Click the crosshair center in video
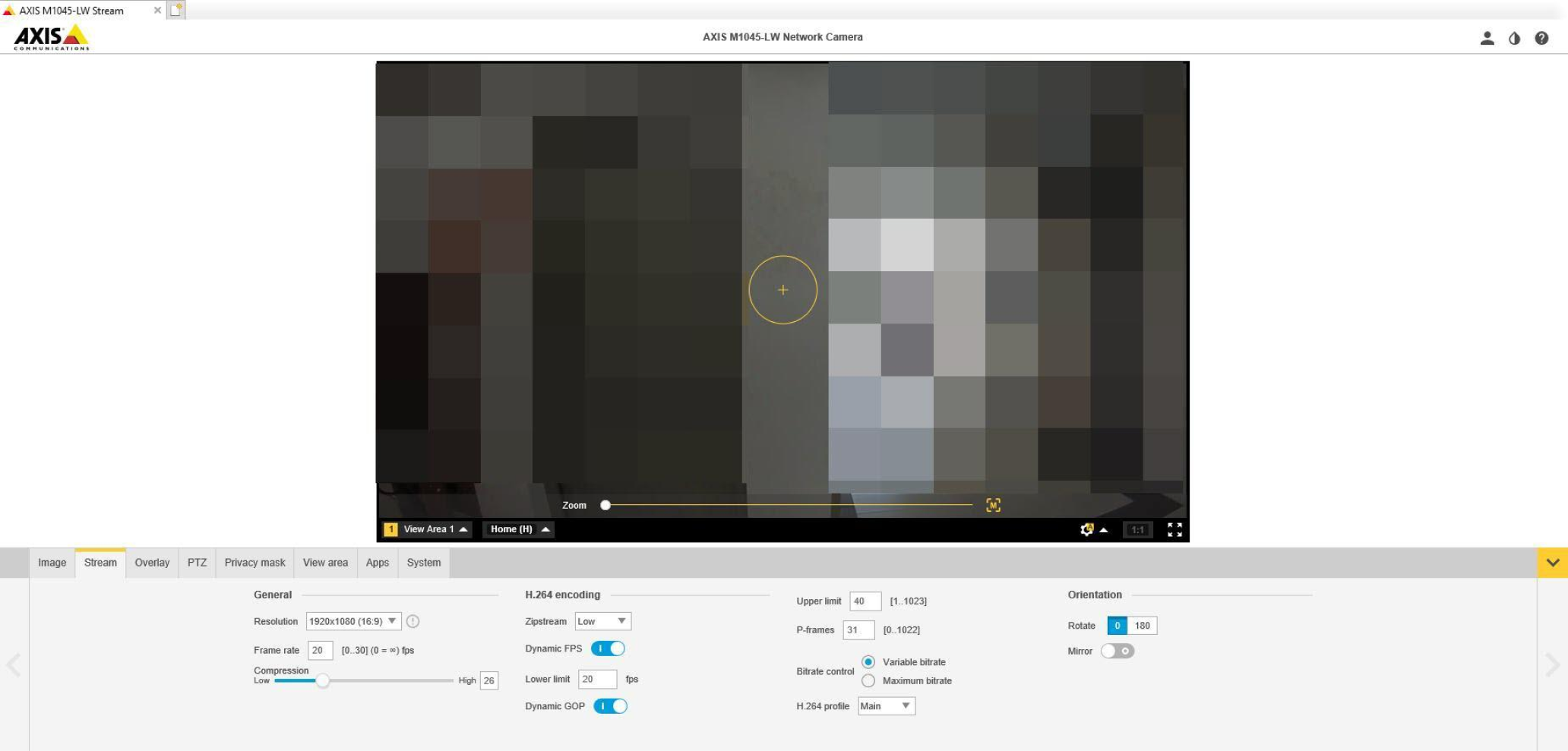 (x=782, y=290)
